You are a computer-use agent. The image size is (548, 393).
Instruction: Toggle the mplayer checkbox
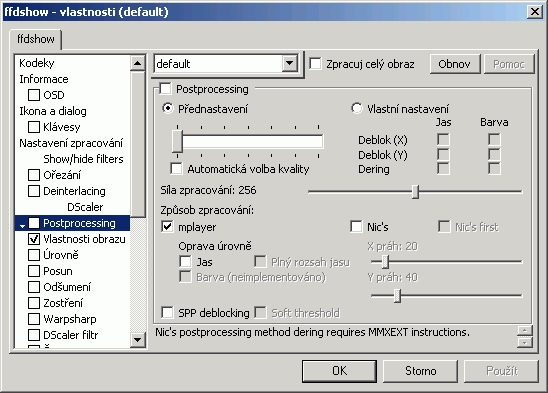(167, 227)
